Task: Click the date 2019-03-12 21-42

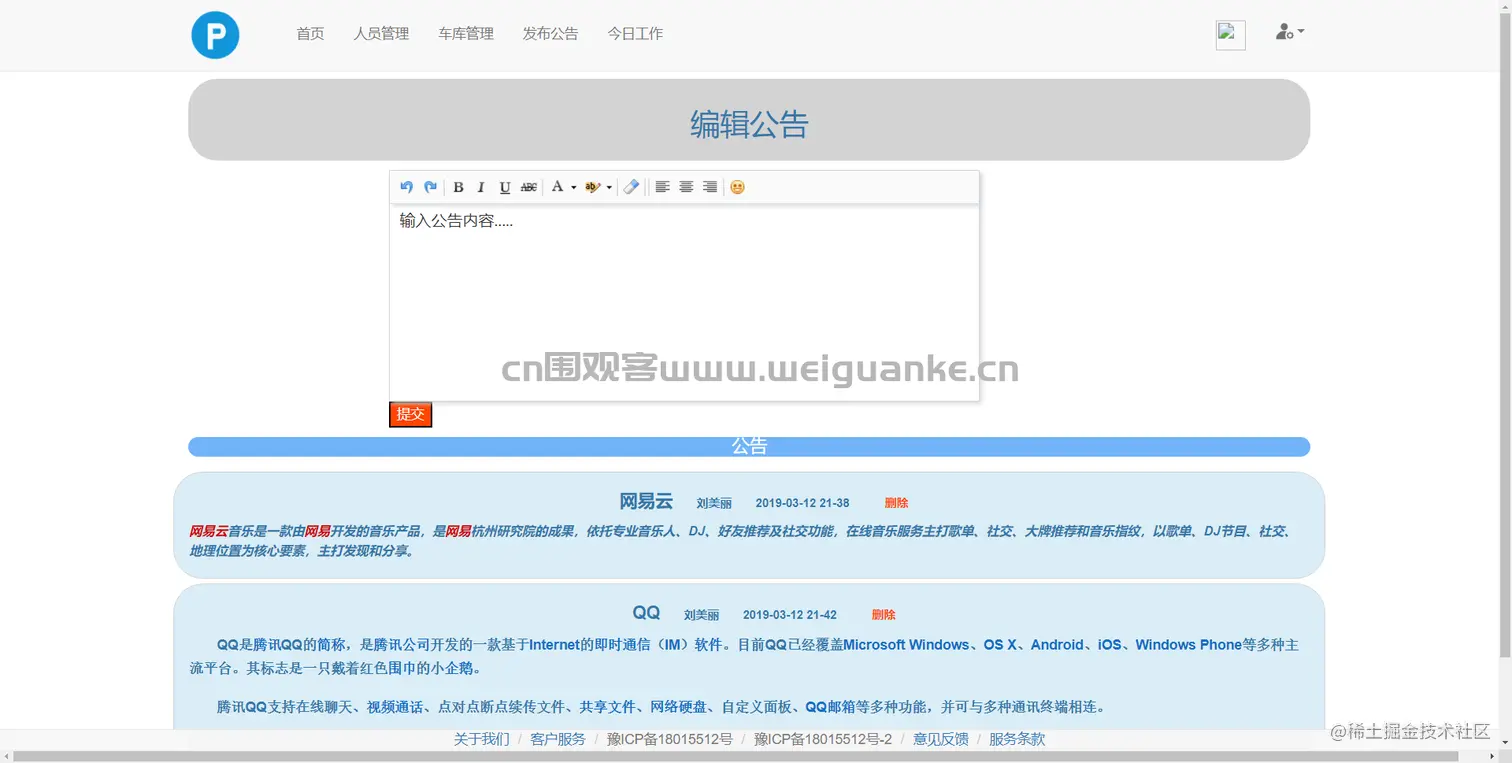Action: (x=790, y=615)
